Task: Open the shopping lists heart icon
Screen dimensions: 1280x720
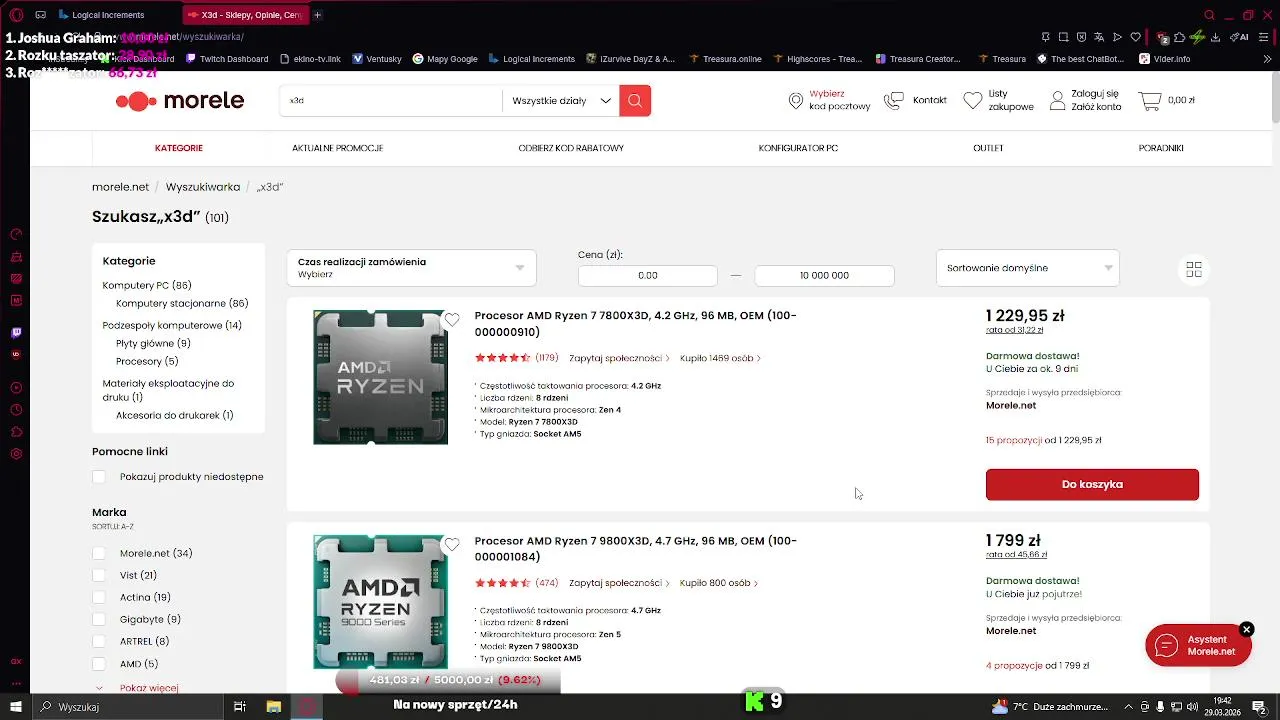Action: (x=973, y=101)
